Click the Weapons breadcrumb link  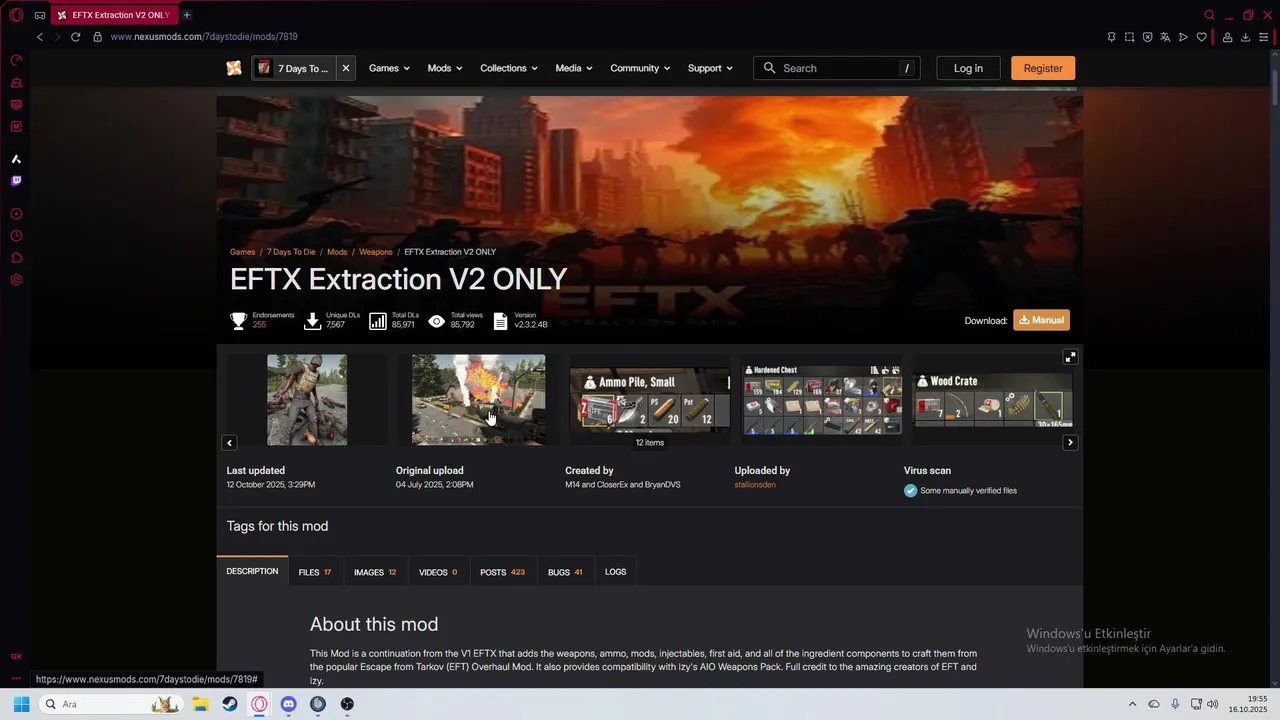(376, 252)
